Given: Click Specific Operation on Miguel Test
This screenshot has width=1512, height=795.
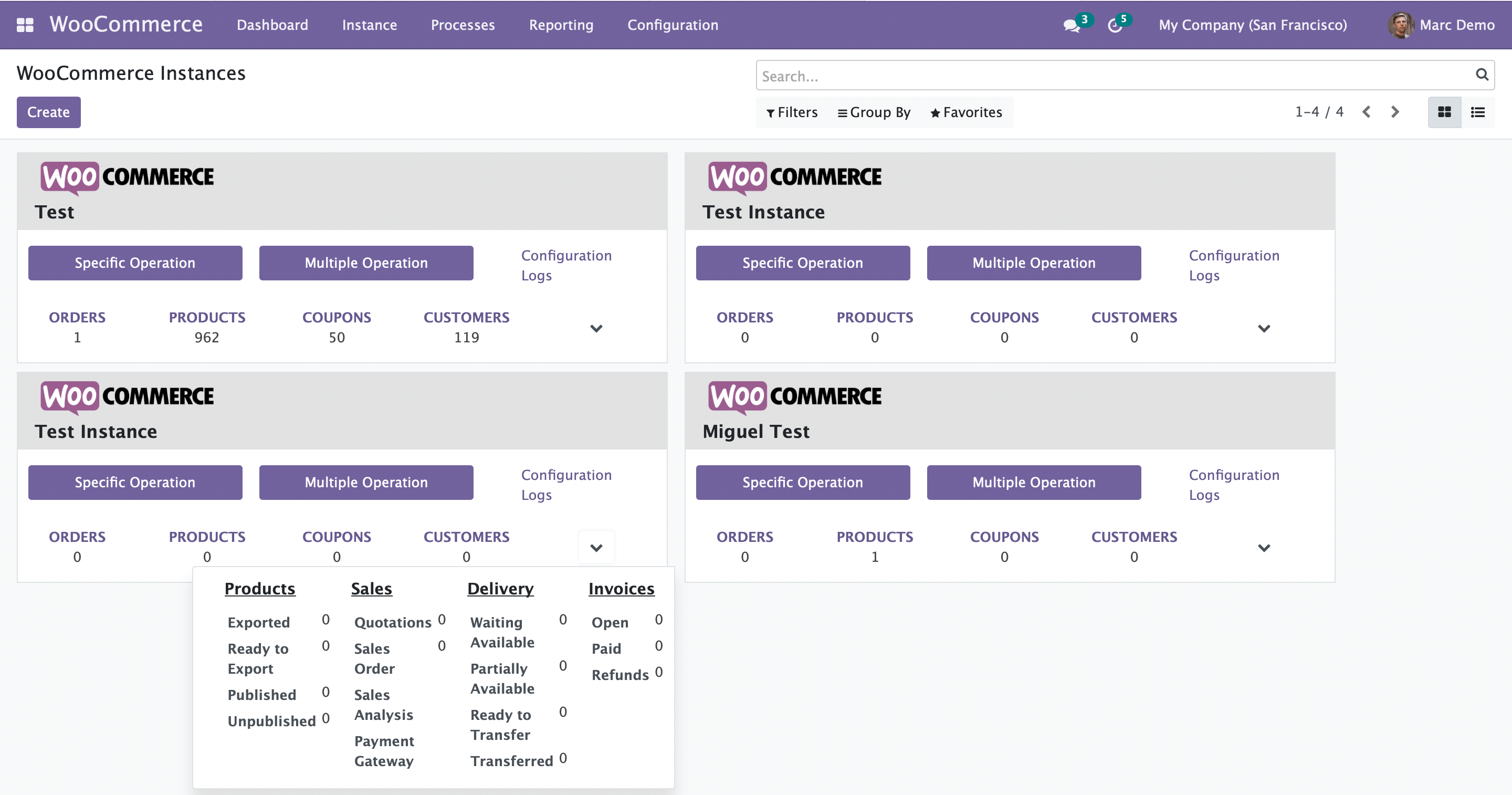Looking at the screenshot, I should (x=802, y=482).
